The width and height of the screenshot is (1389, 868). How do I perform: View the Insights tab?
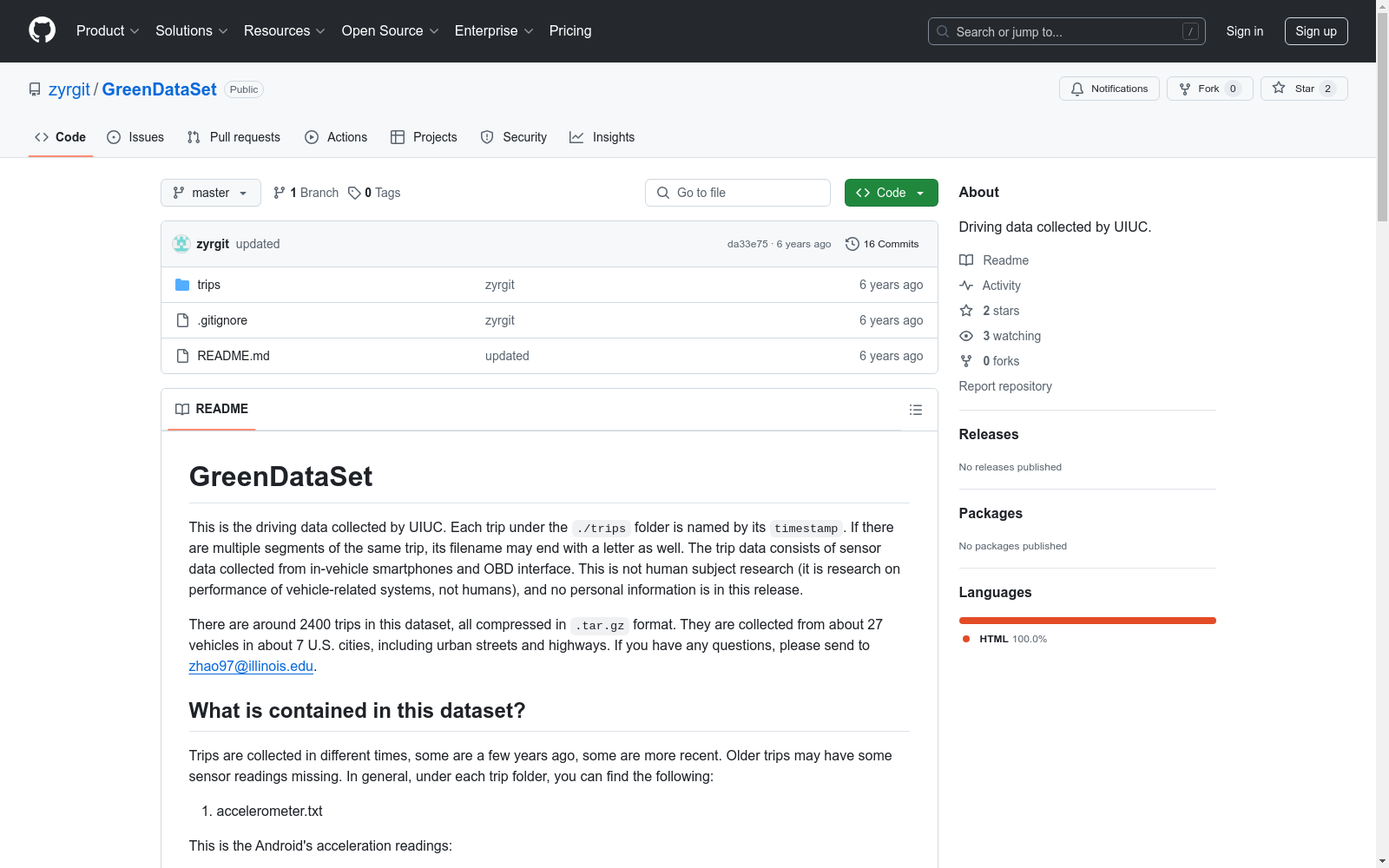tap(602, 137)
